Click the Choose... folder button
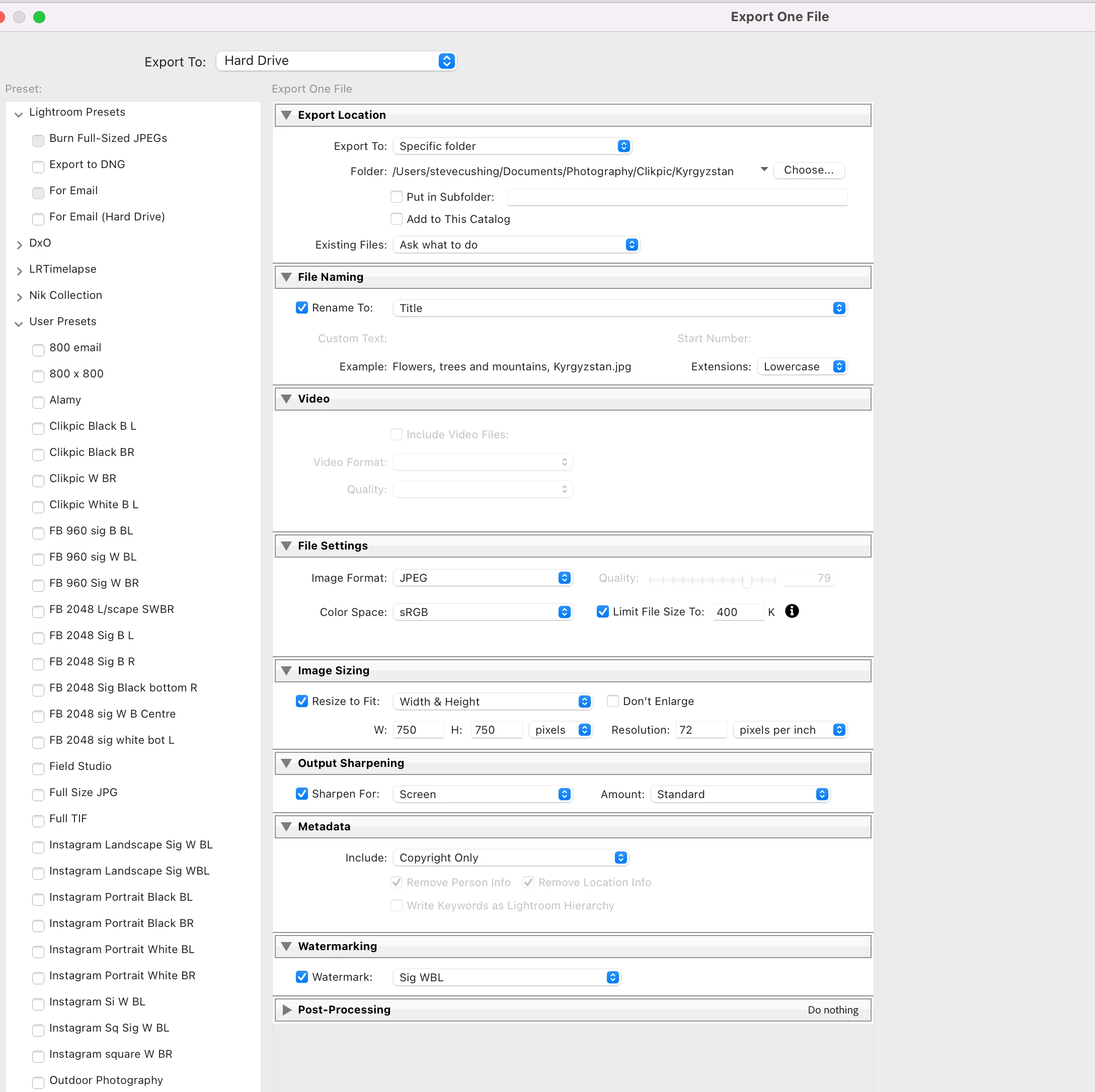This screenshot has width=1095, height=1092. (808, 170)
